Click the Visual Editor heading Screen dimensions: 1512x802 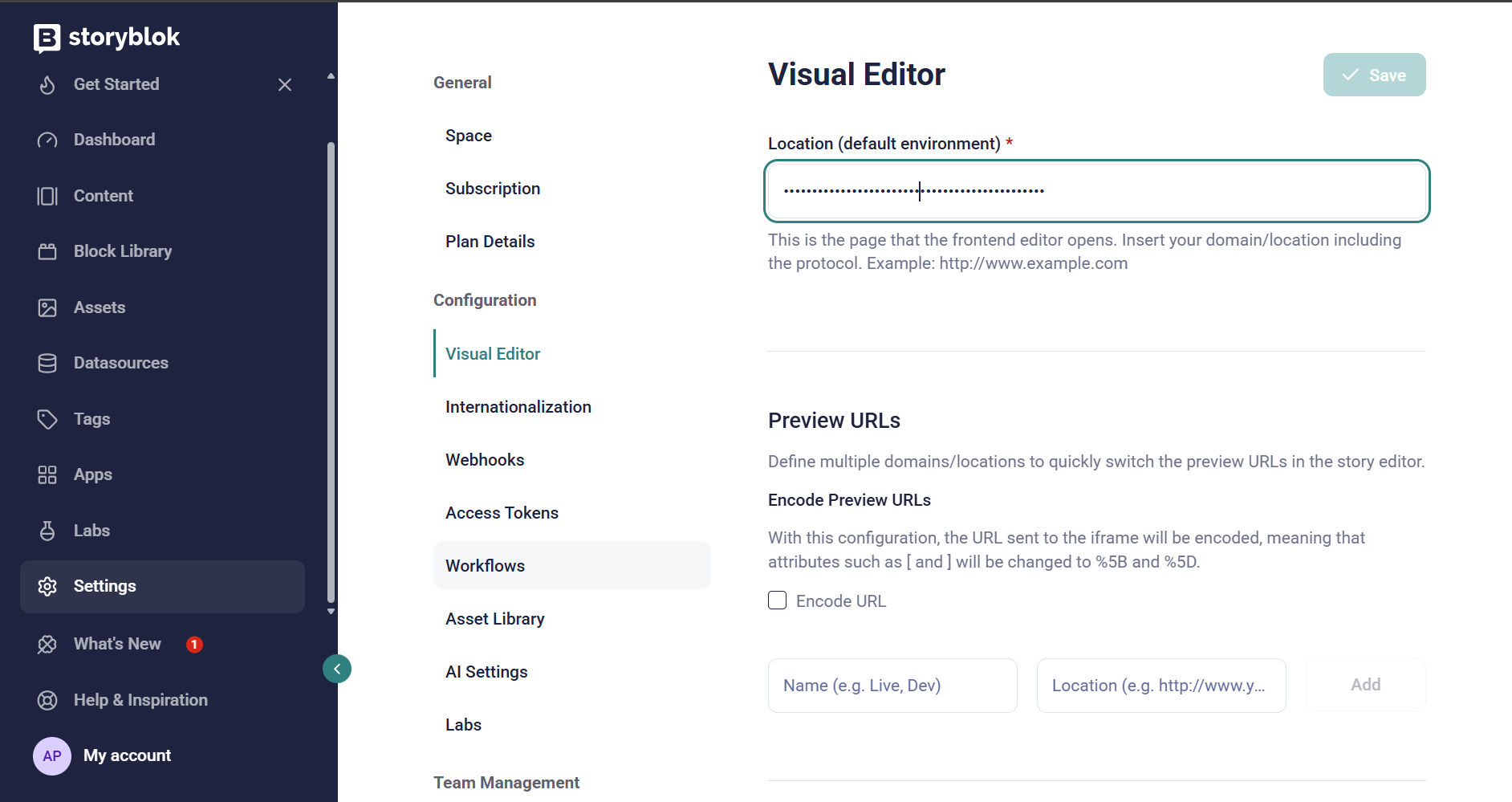pyautogui.click(x=856, y=75)
